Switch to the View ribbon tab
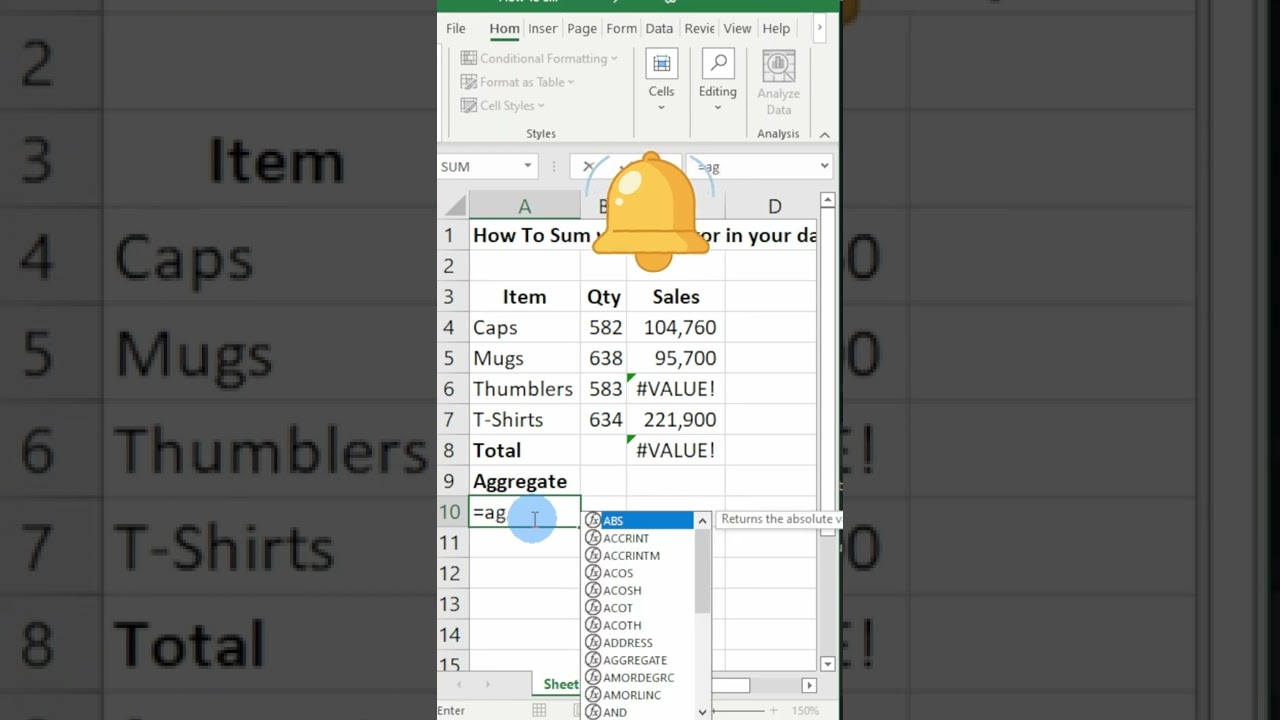1280x720 pixels. (x=737, y=29)
